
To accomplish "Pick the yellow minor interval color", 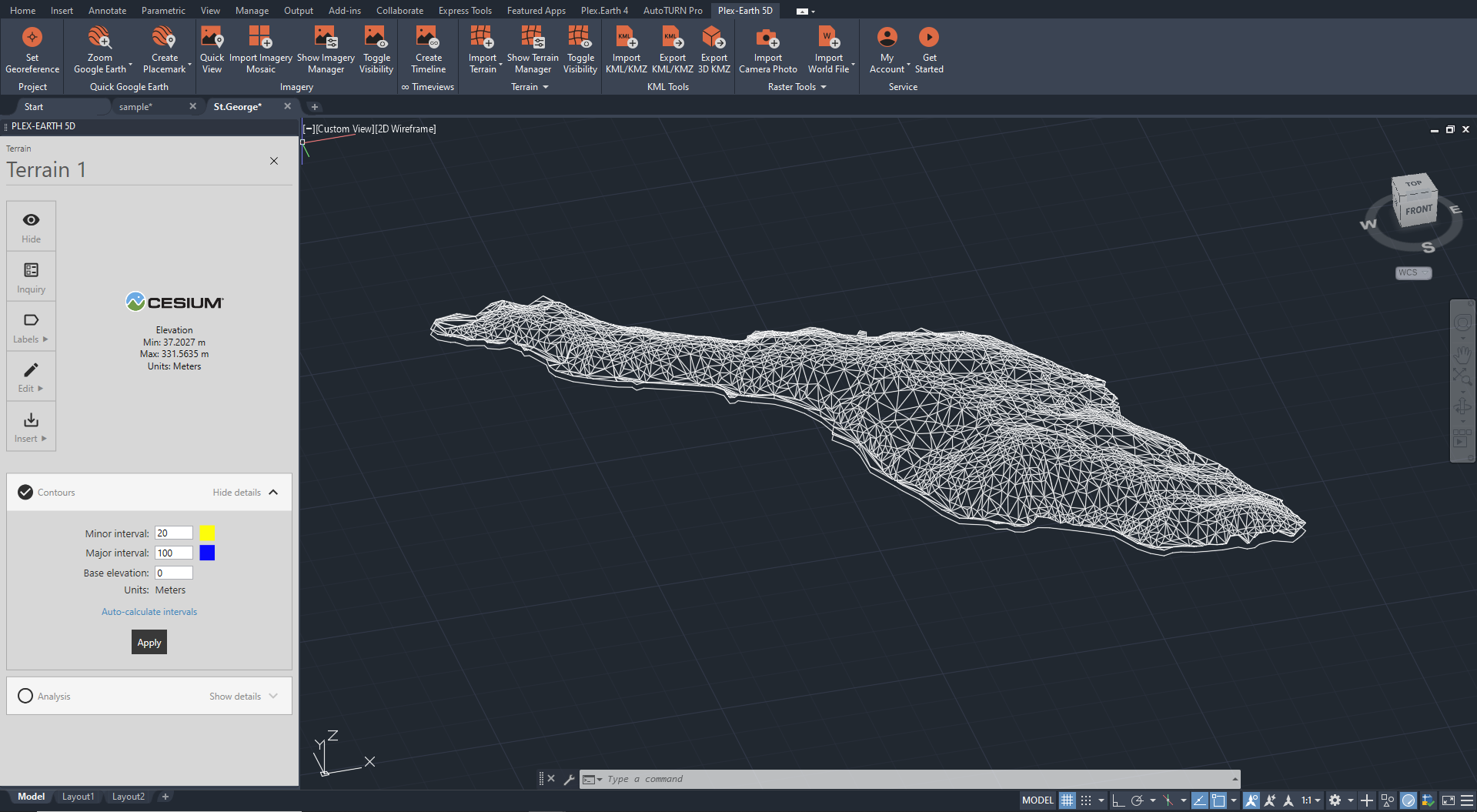I will tap(207, 533).
